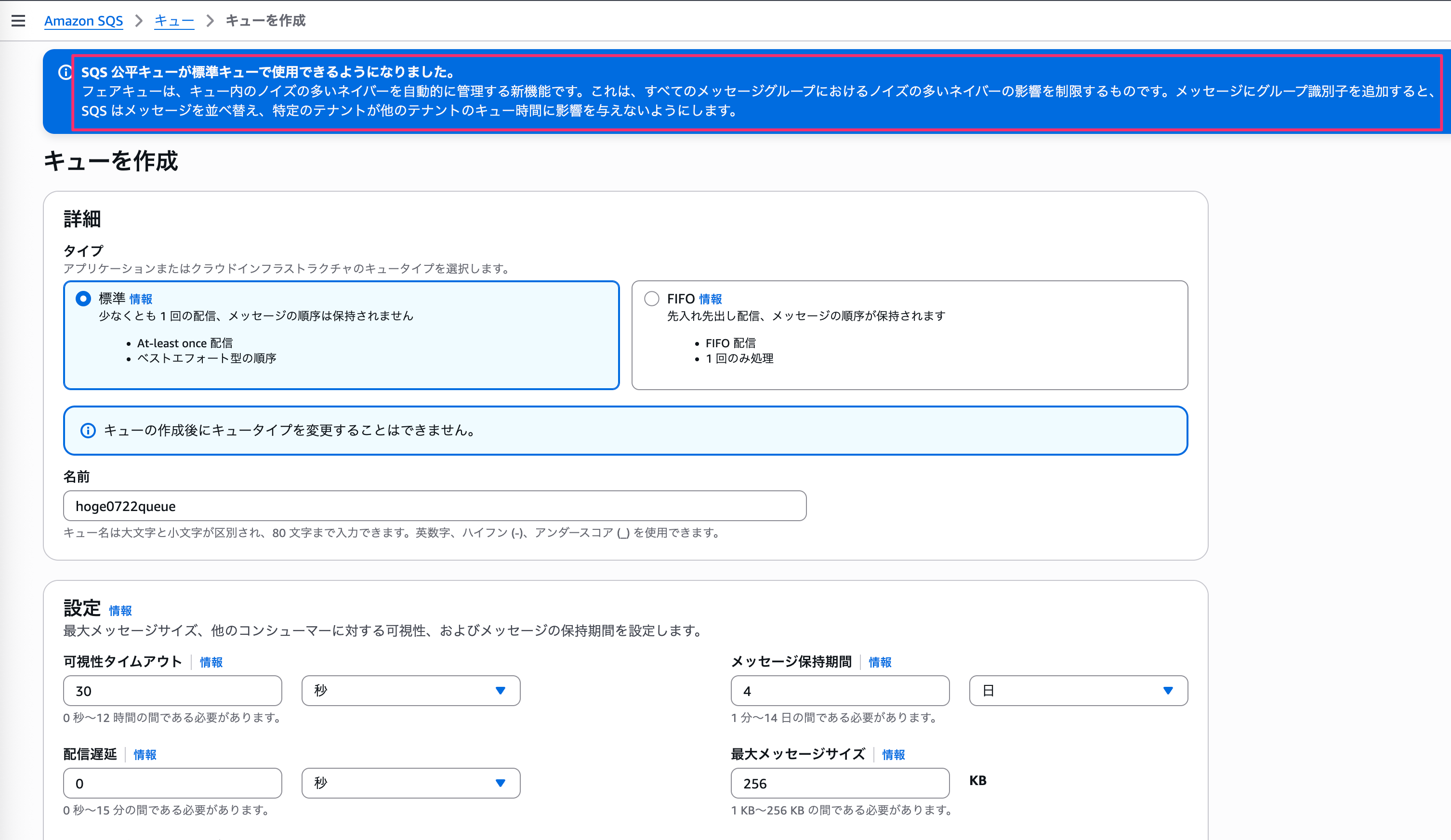Open 情報 link for 可視性タイムアウト
The width and height of the screenshot is (1451, 840).
tap(211, 662)
